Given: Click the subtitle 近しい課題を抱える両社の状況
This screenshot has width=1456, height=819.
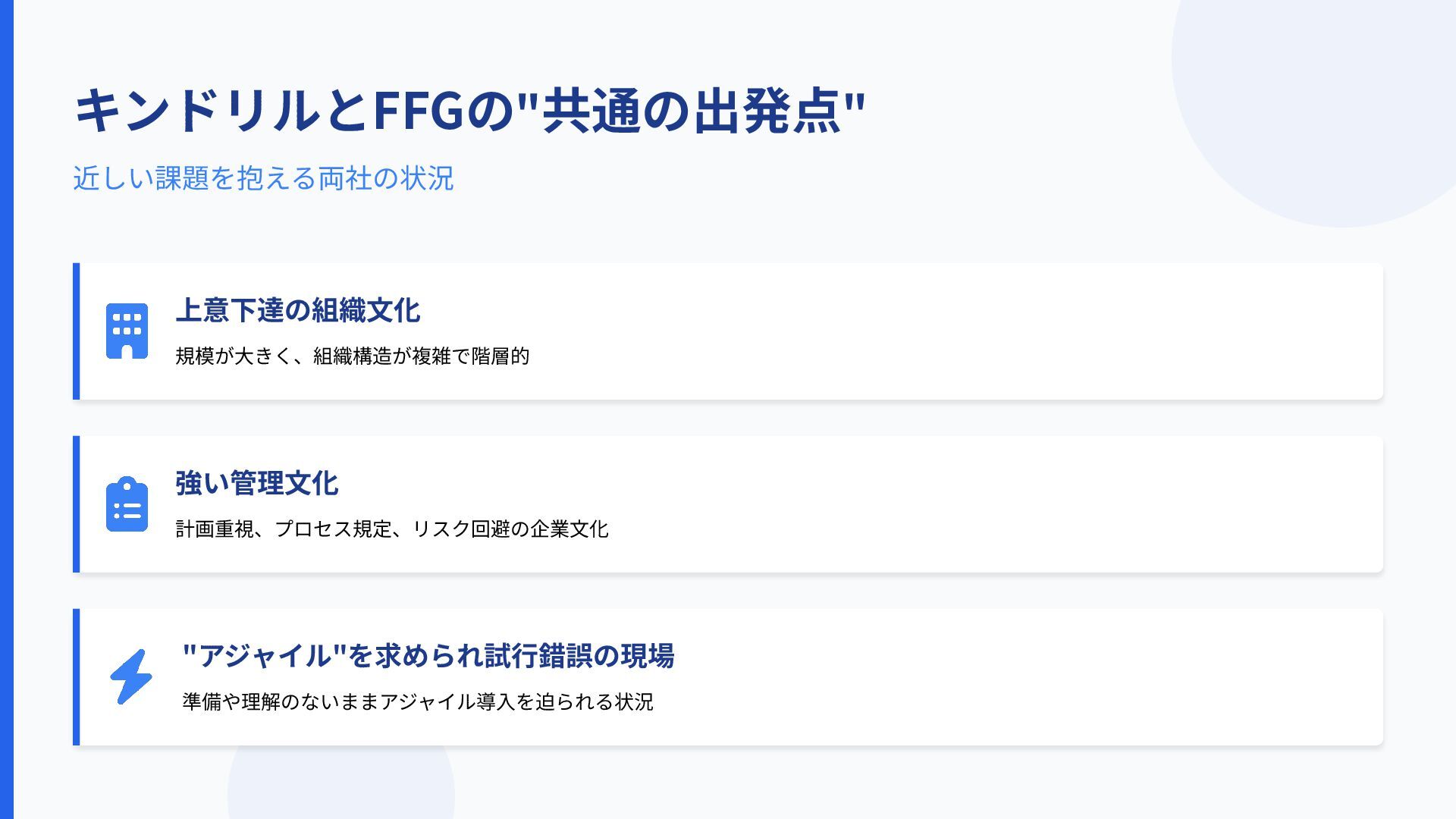Looking at the screenshot, I should (x=263, y=179).
